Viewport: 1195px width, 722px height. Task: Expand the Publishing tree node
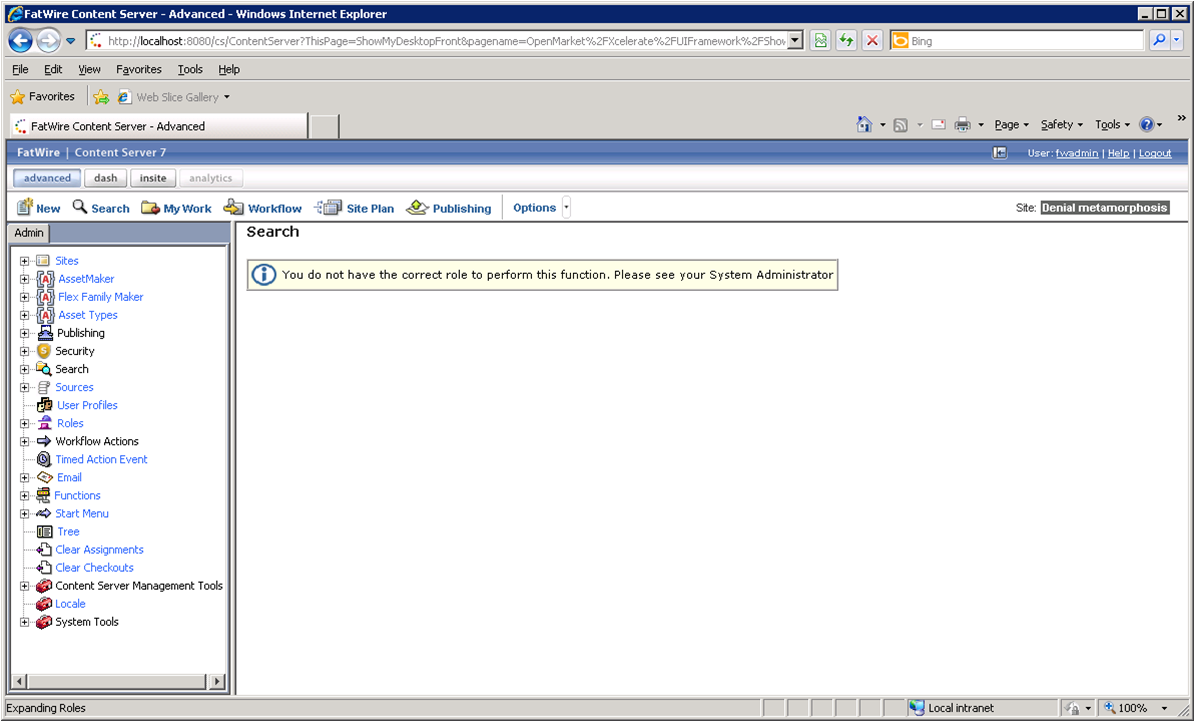pyautogui.click(x=24, y=333)
